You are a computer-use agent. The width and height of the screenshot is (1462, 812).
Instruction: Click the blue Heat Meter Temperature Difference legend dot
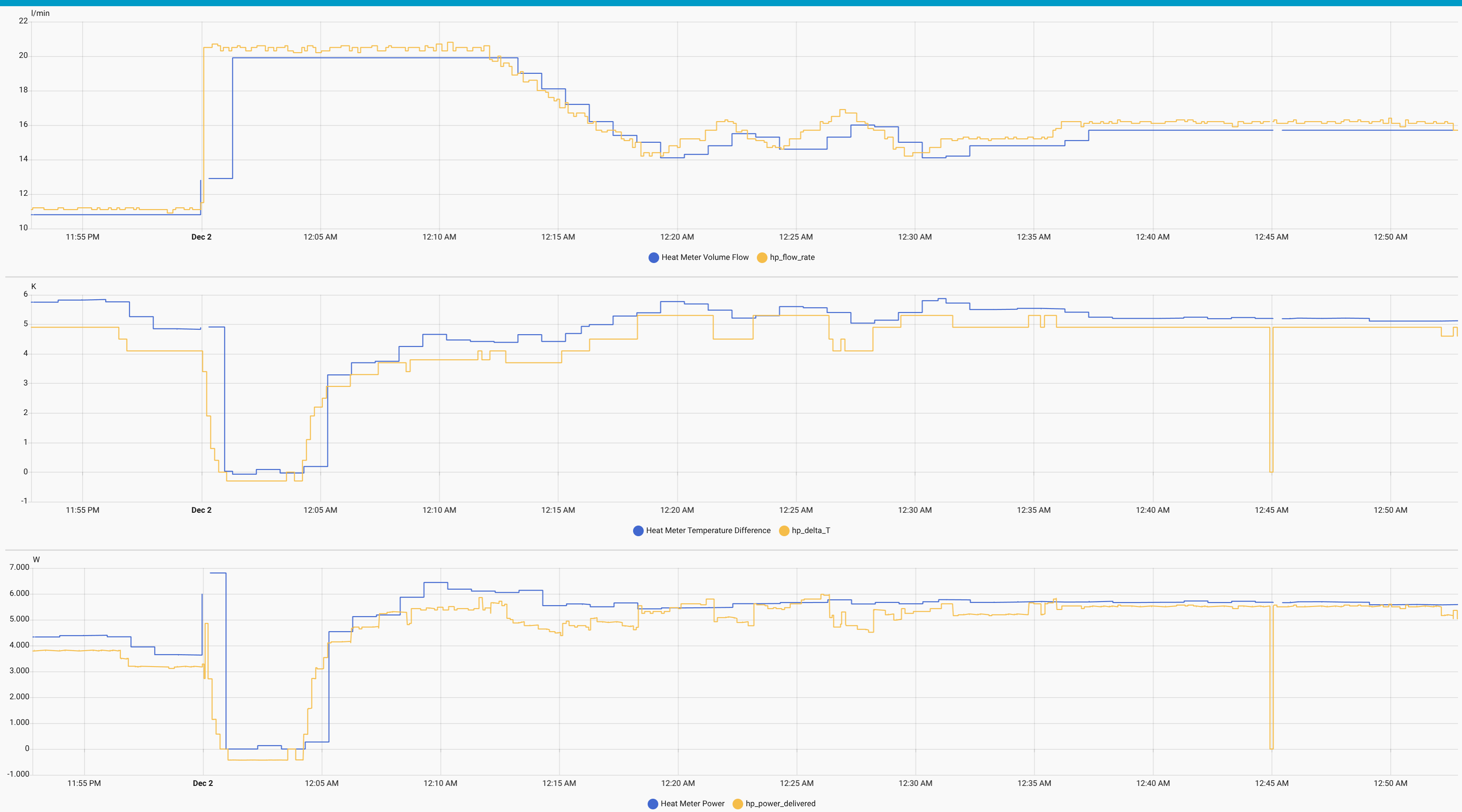coord(638,530)
